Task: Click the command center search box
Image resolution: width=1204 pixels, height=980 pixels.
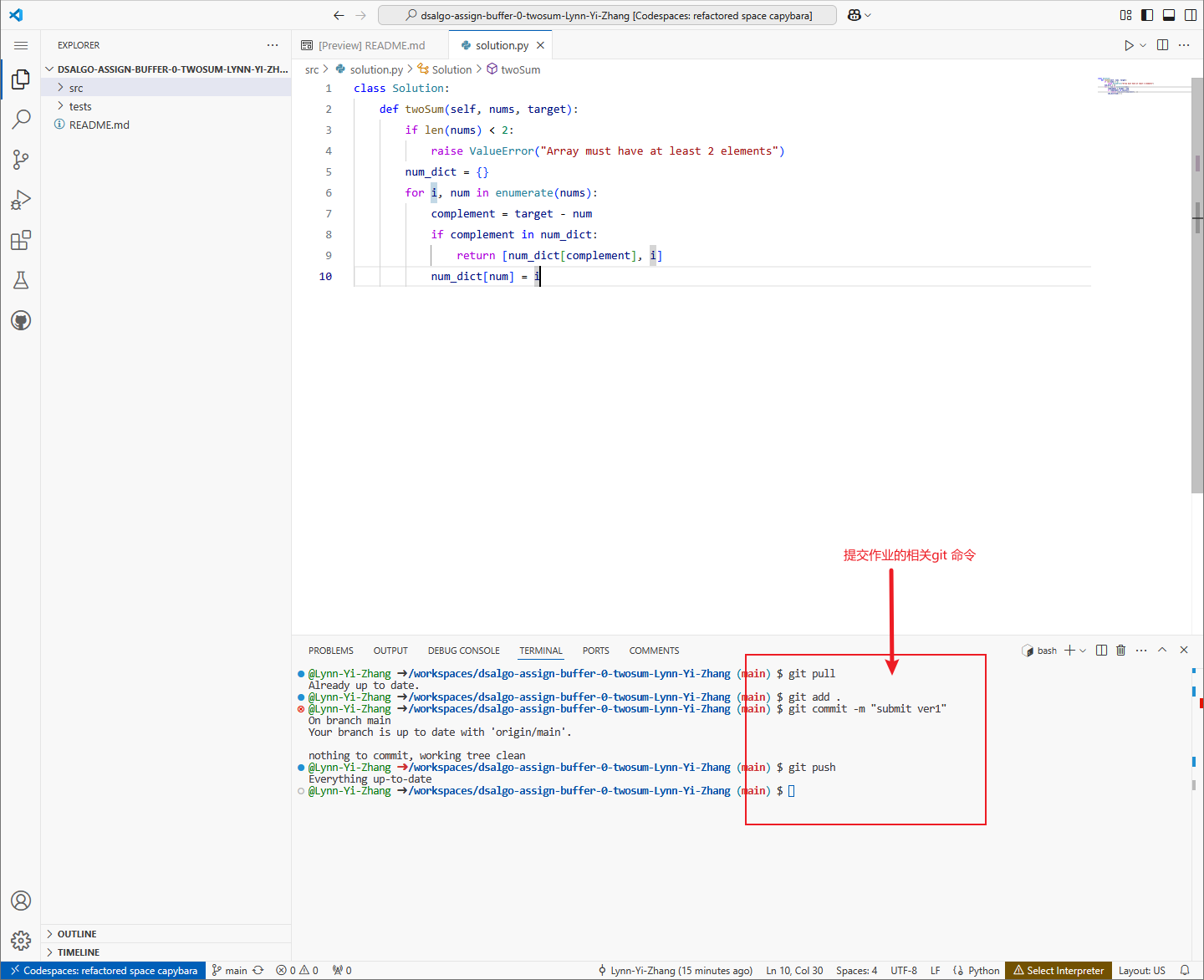Action: [x=607, y=15]
